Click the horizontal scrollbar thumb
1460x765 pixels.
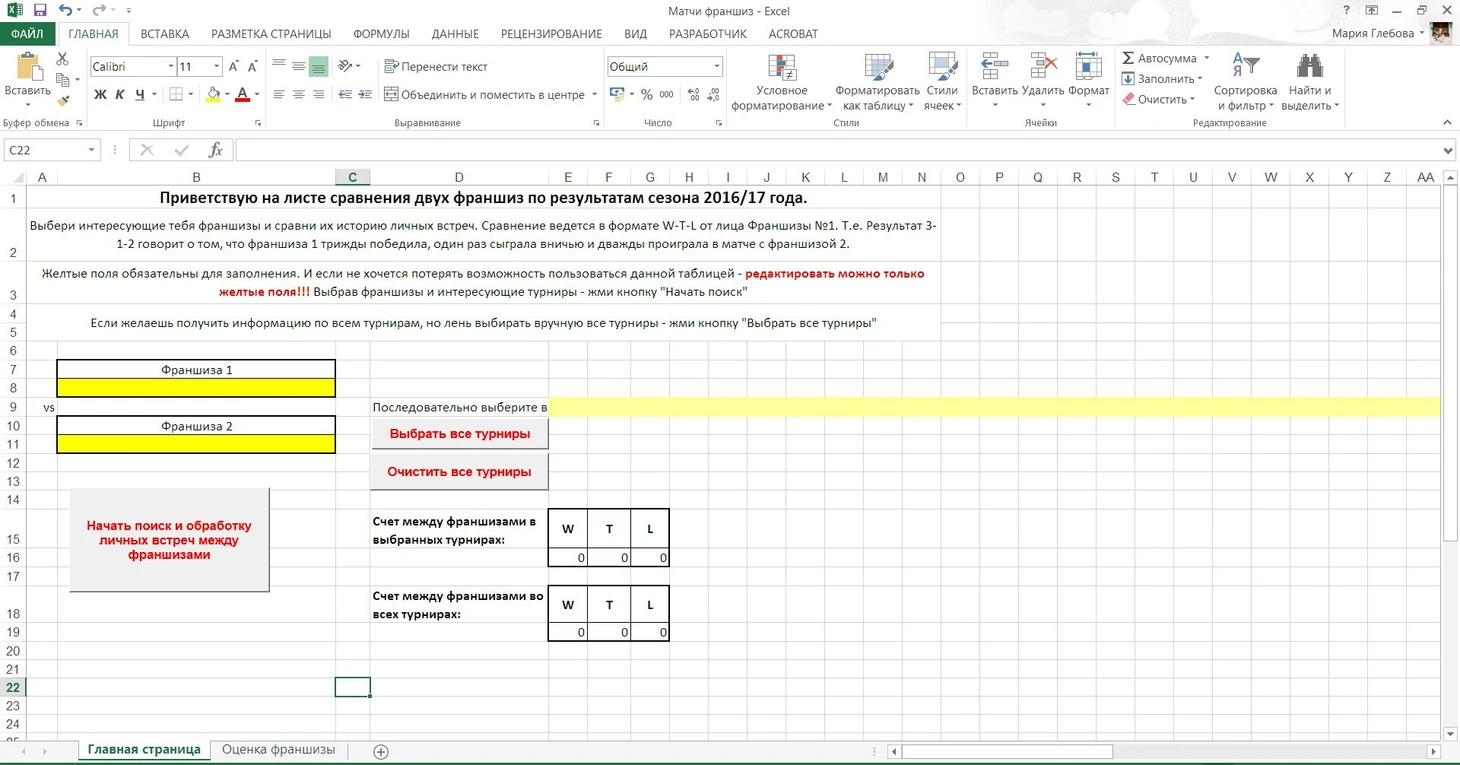coord(1007,751)
